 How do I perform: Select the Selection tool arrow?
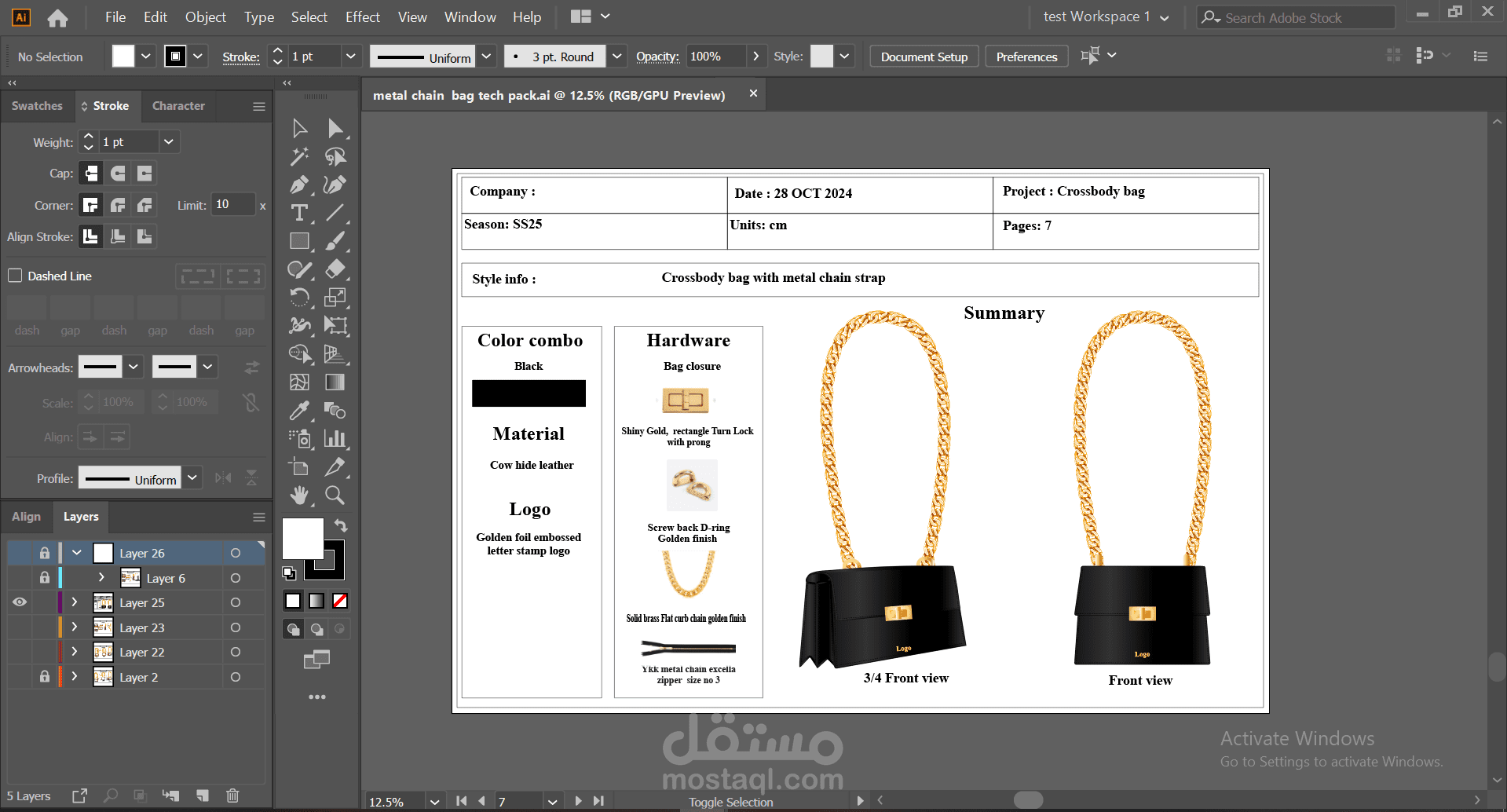(299, 128)
